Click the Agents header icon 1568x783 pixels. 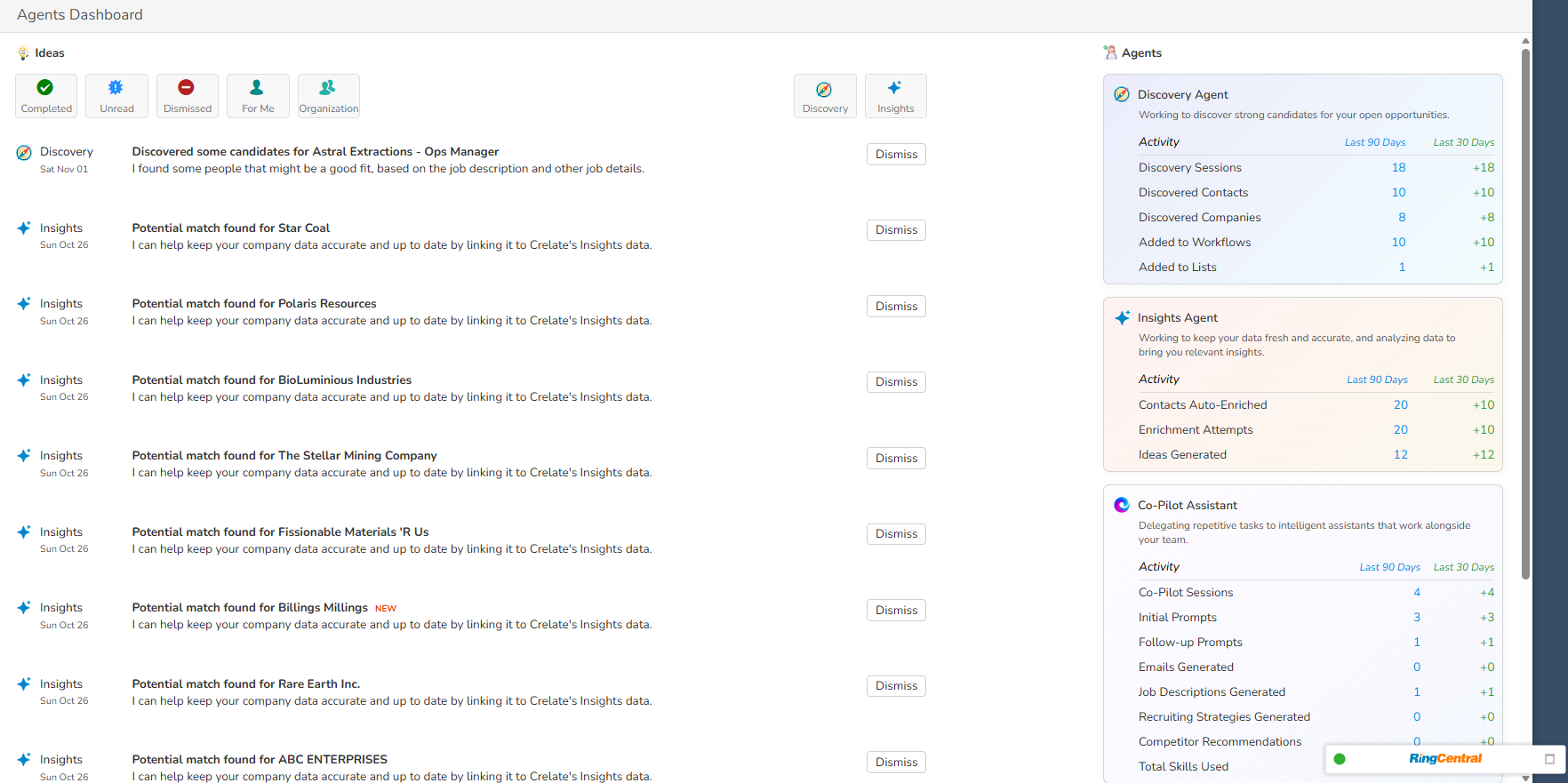coord(1110,52)
